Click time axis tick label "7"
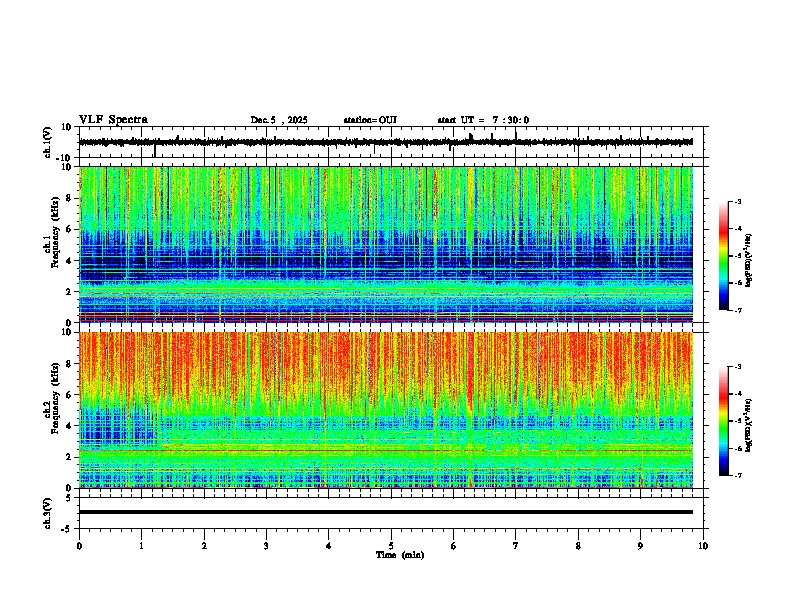 coord(516,546)
